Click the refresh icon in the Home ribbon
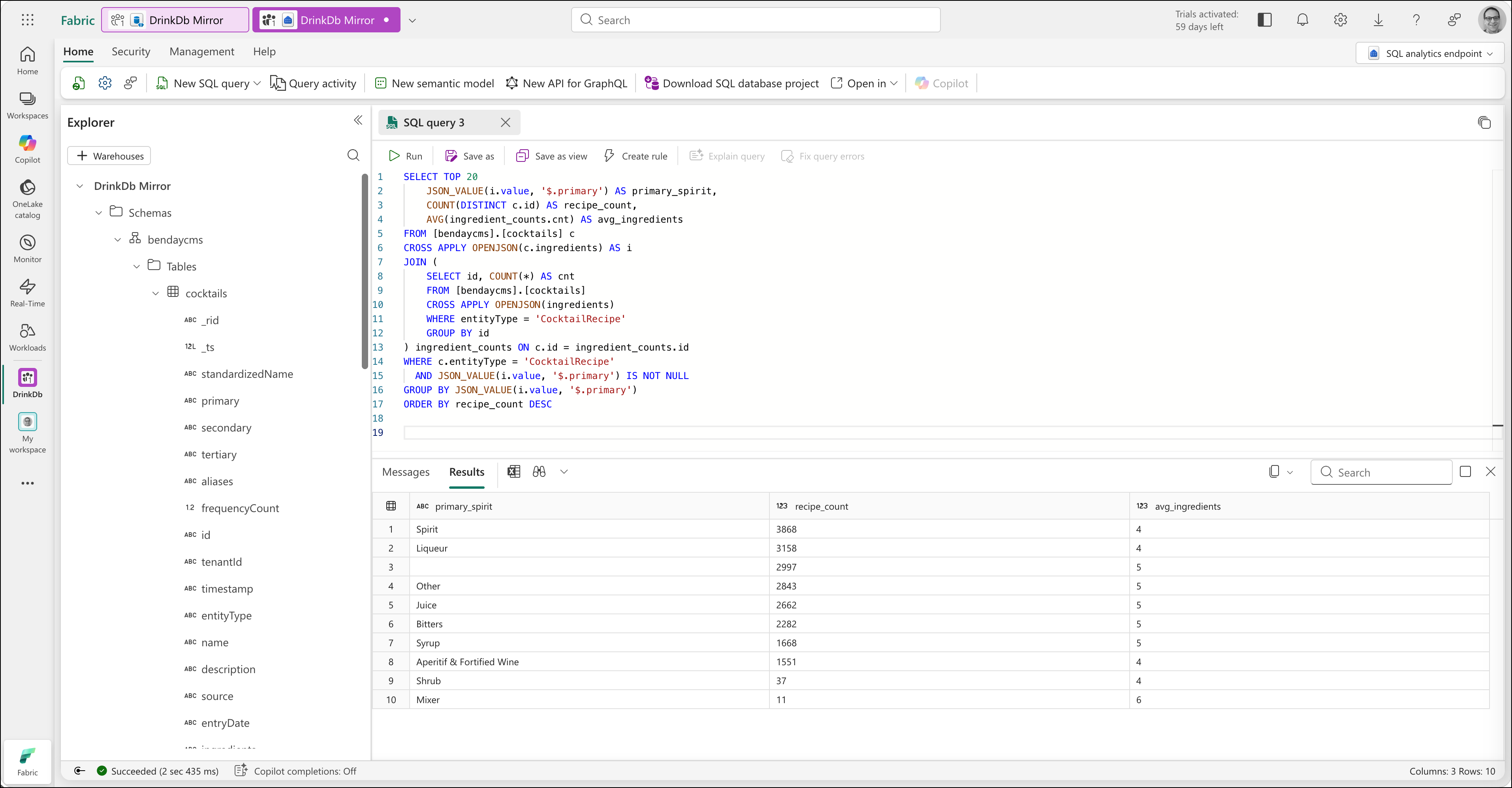Screen dimensions: 1512x788 coord(79,83)
